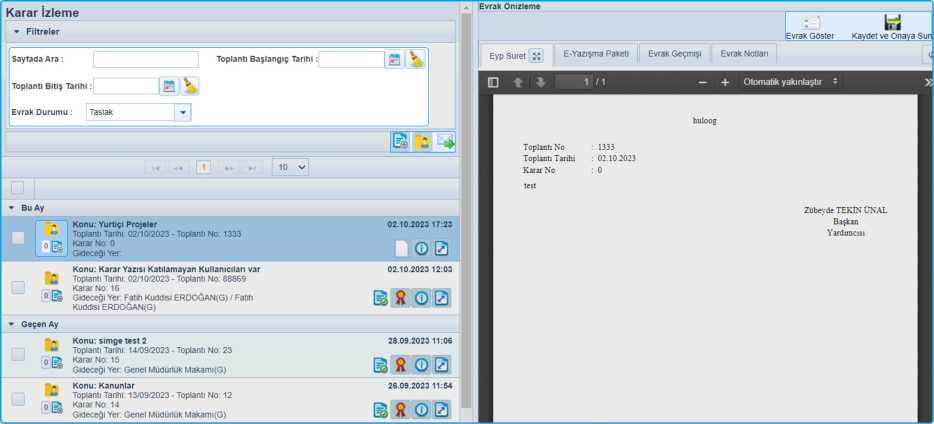Check the Yurtiçi Projeler row checkbox
This screenshot has height=424, width=934.
coord(18,238)
